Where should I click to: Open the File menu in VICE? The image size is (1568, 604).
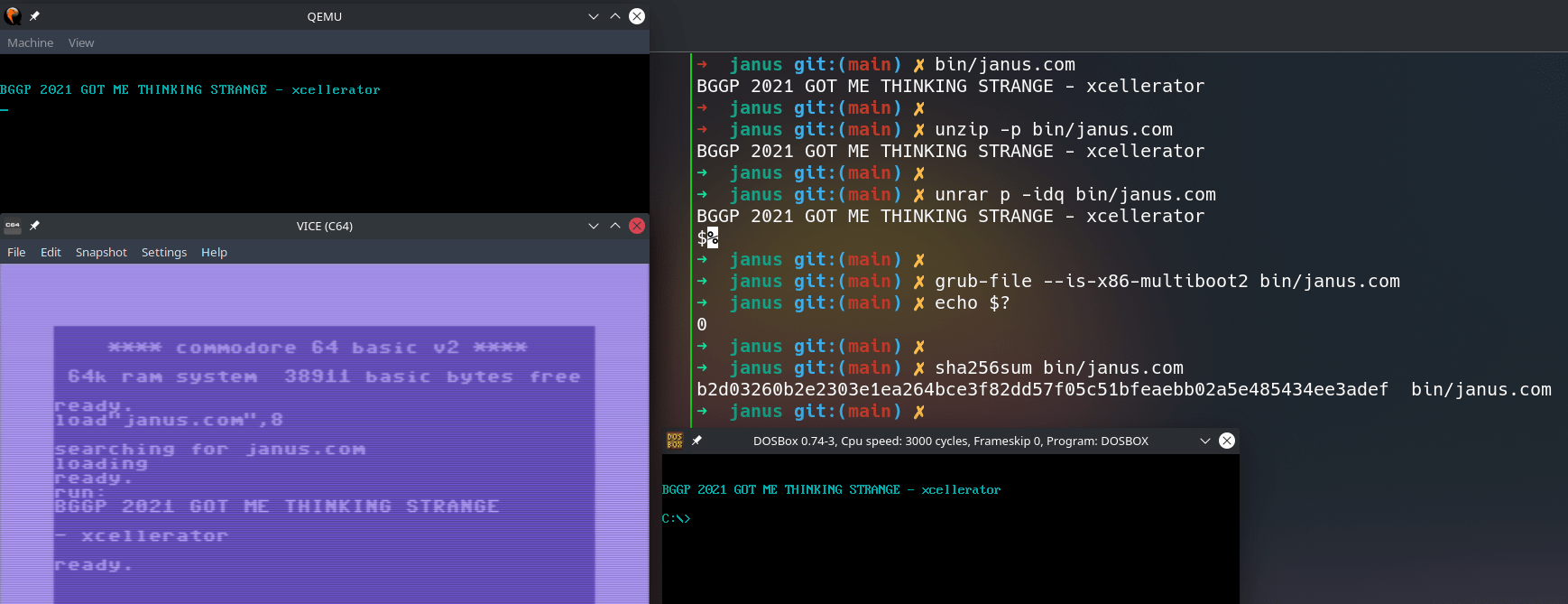click(16, 252)
